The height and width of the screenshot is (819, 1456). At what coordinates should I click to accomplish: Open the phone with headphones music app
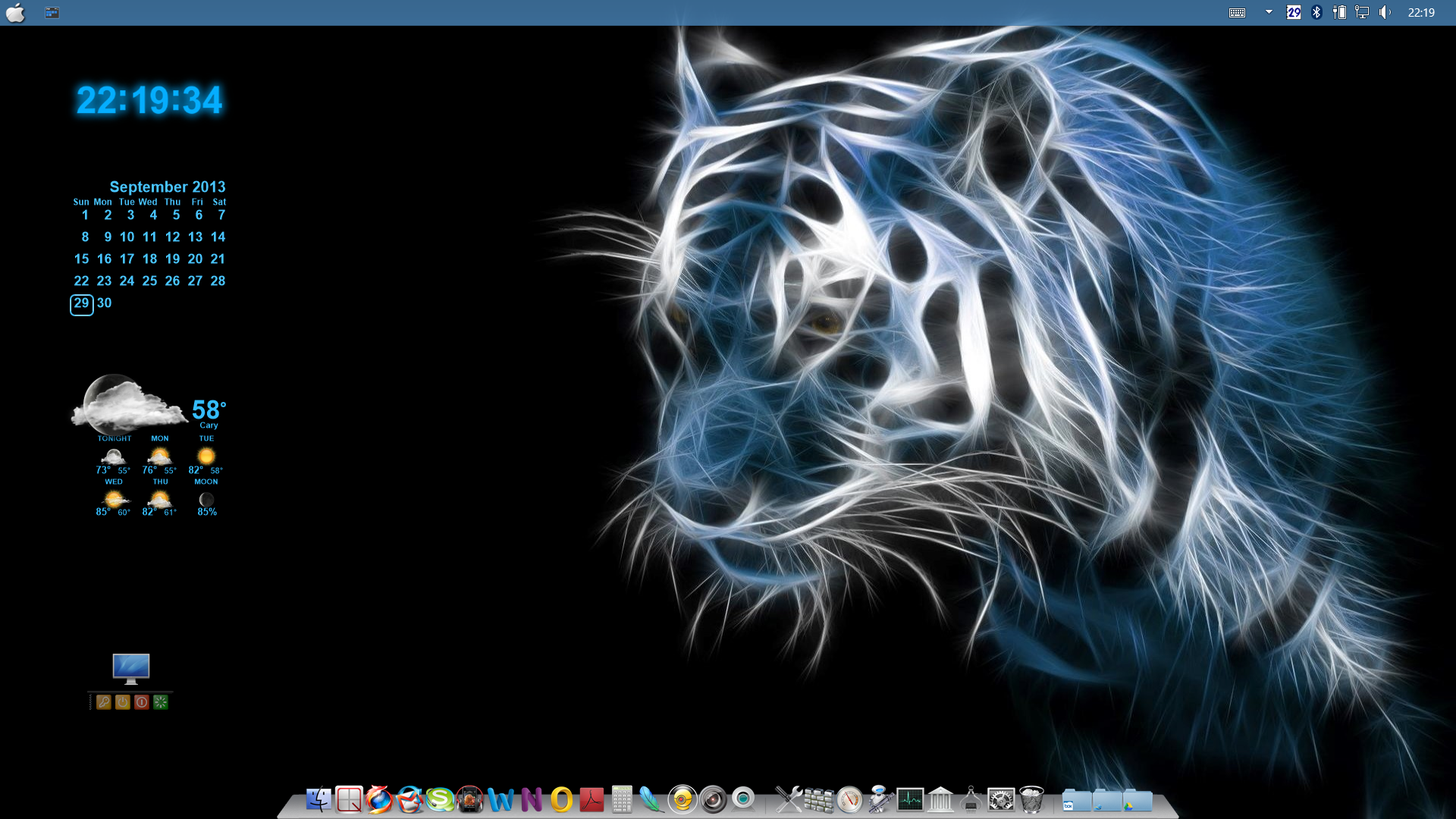point(470,799)
